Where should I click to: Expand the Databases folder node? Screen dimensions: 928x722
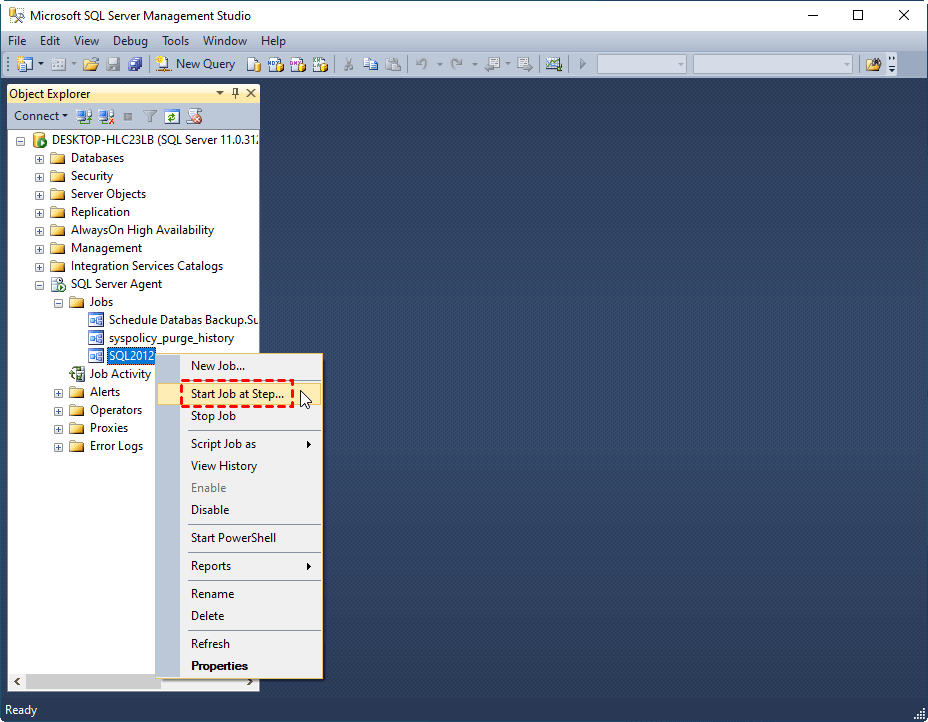pyautogui.click(x=39, y=158)
